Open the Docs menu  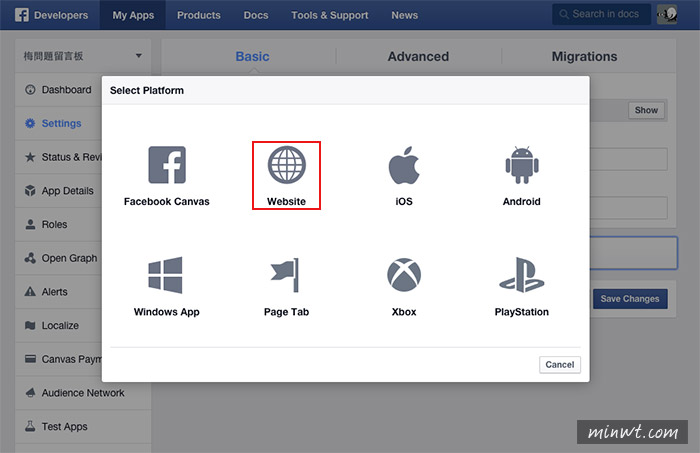[x=256, y=15]
